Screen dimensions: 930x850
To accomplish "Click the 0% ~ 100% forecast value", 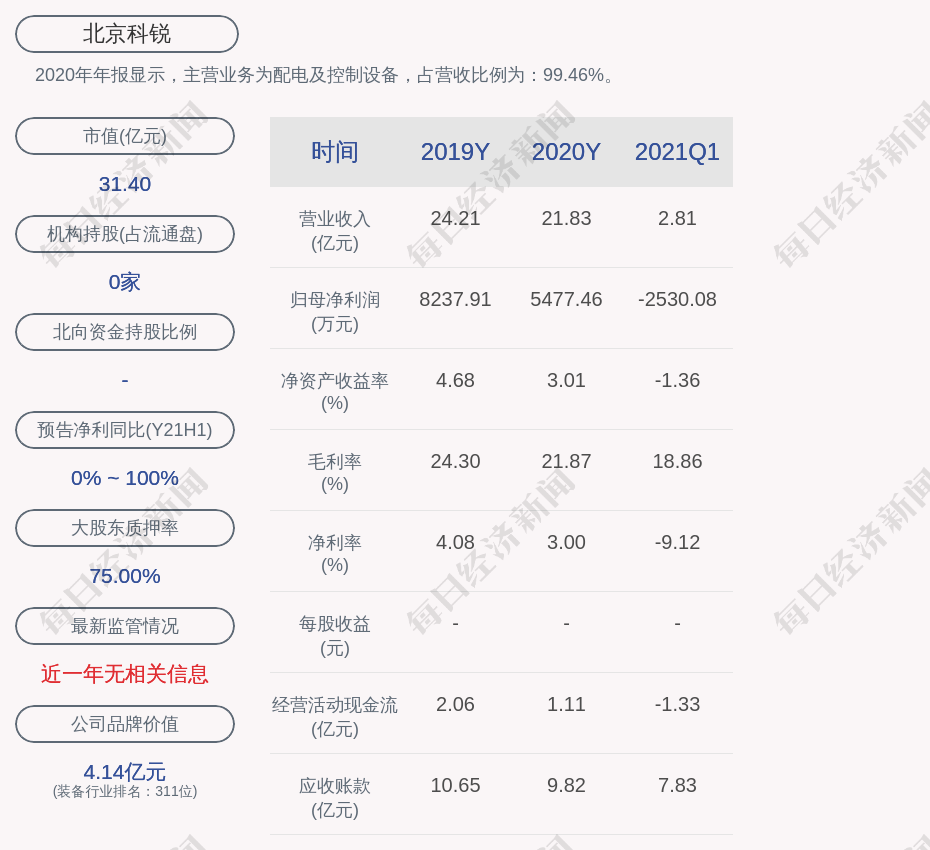I will [125, 477].
